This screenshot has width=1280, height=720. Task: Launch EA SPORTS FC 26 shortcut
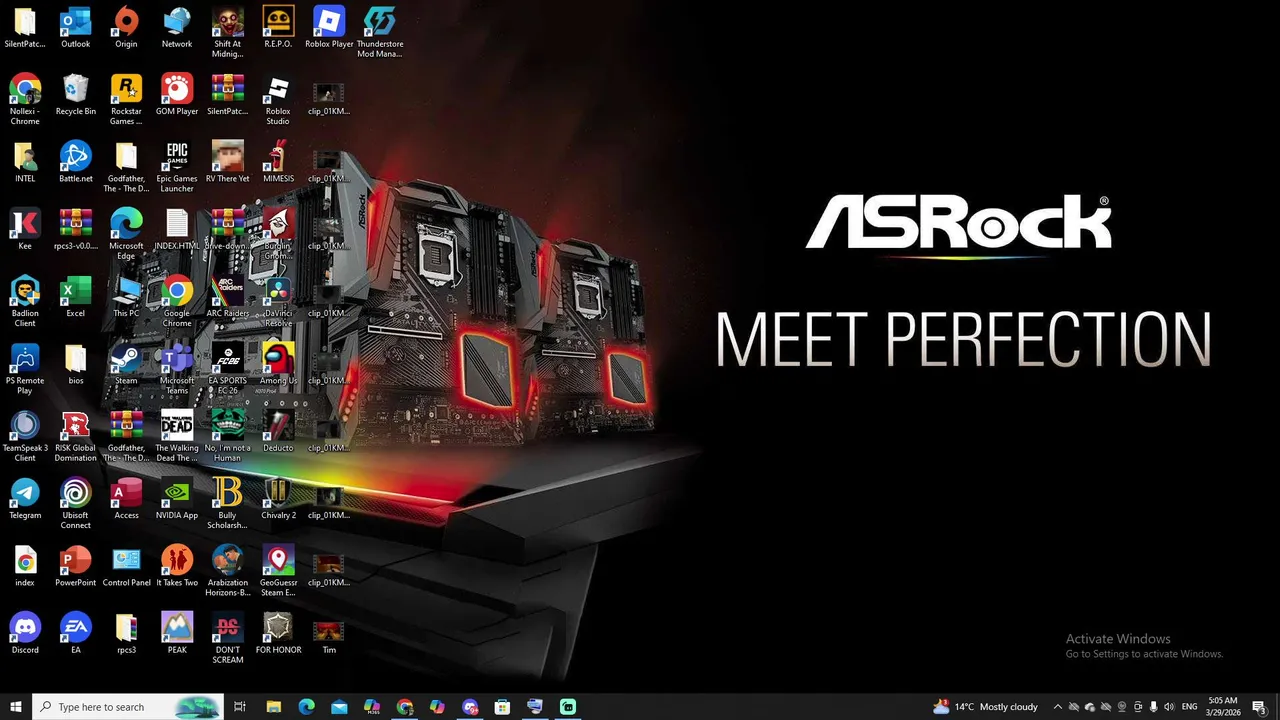[227, 368]
